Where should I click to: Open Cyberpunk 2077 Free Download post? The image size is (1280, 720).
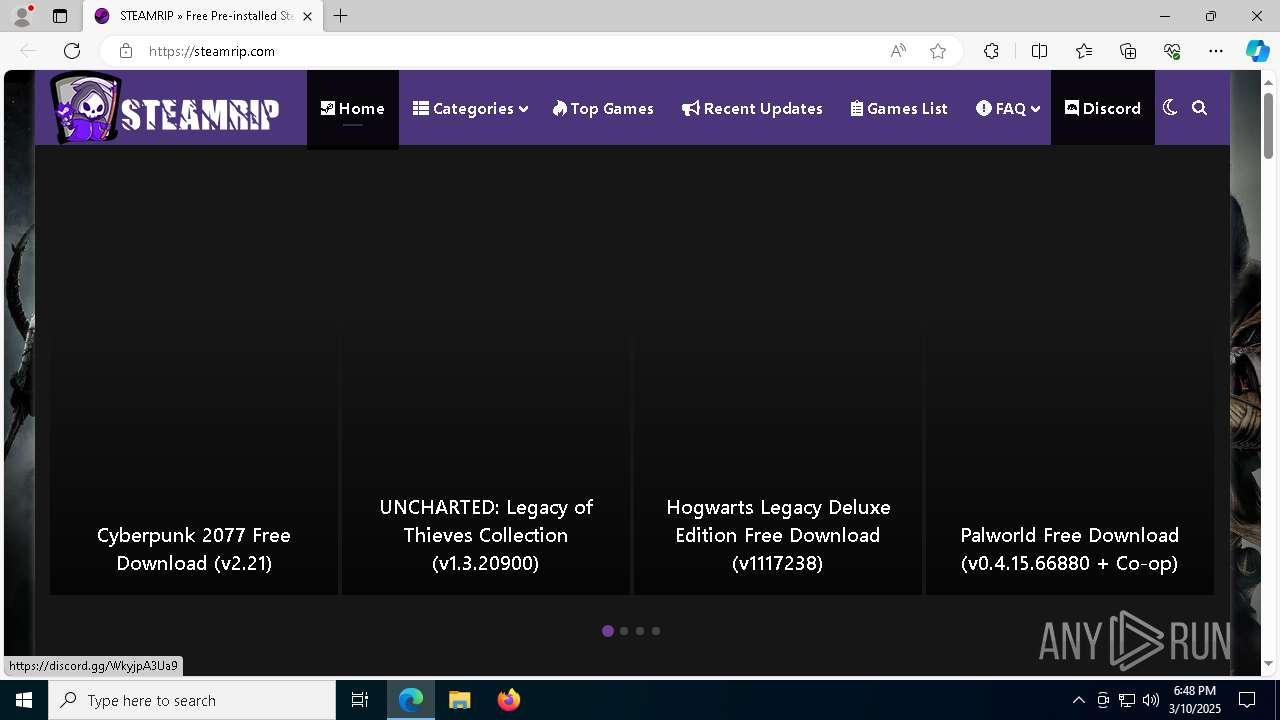[194, 549]
